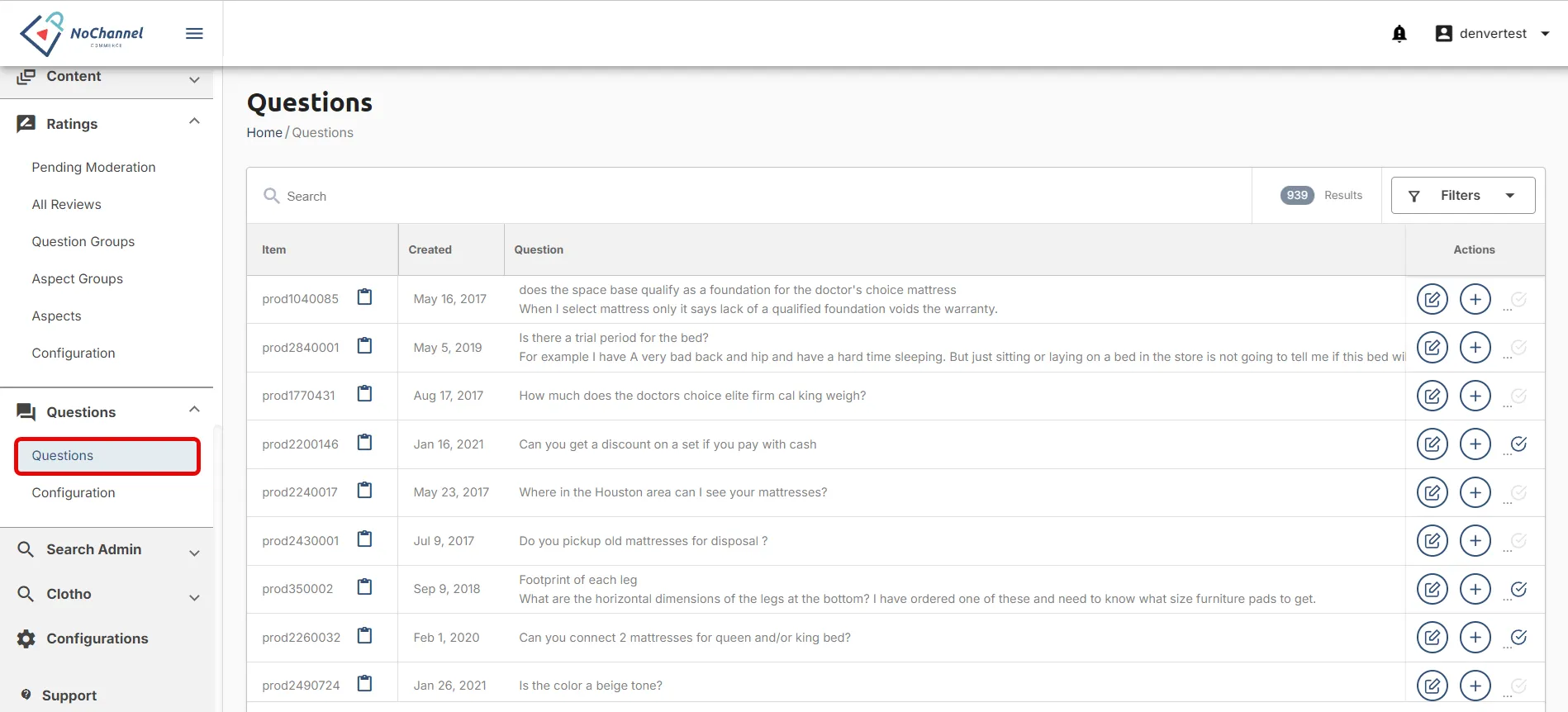Toggle approval check for connect 2 mattresses question
The width and height of the screenshot is (1568, 712).
point(1518,638)
